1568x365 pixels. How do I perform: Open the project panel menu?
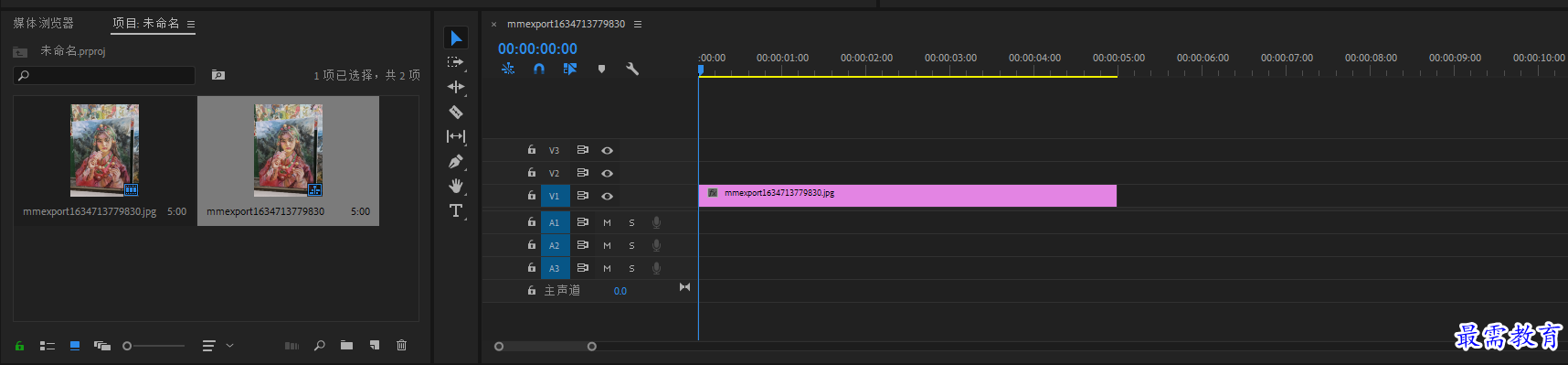(191, 25)
